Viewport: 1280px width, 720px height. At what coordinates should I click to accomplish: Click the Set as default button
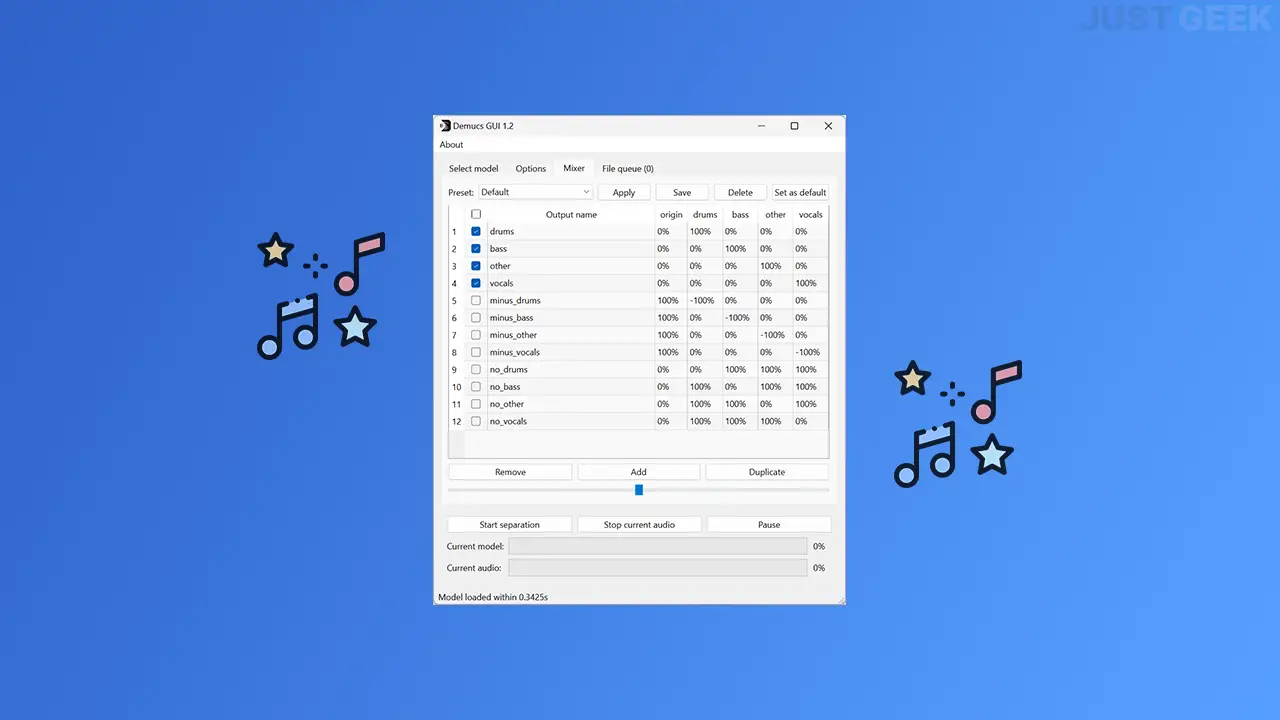click(800, 192)
